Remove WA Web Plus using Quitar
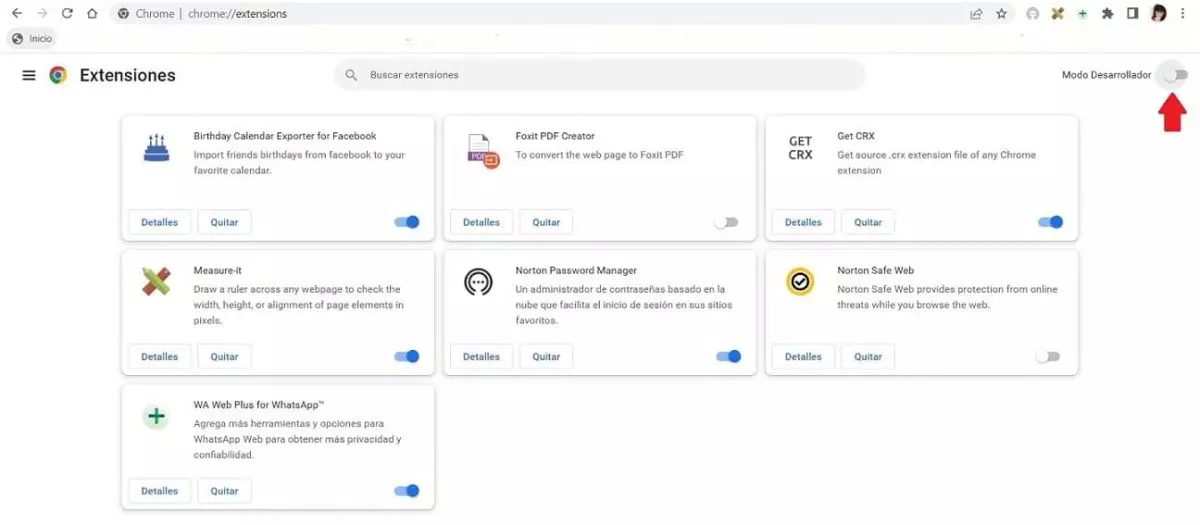1200x525 pixels. point(224,491)
